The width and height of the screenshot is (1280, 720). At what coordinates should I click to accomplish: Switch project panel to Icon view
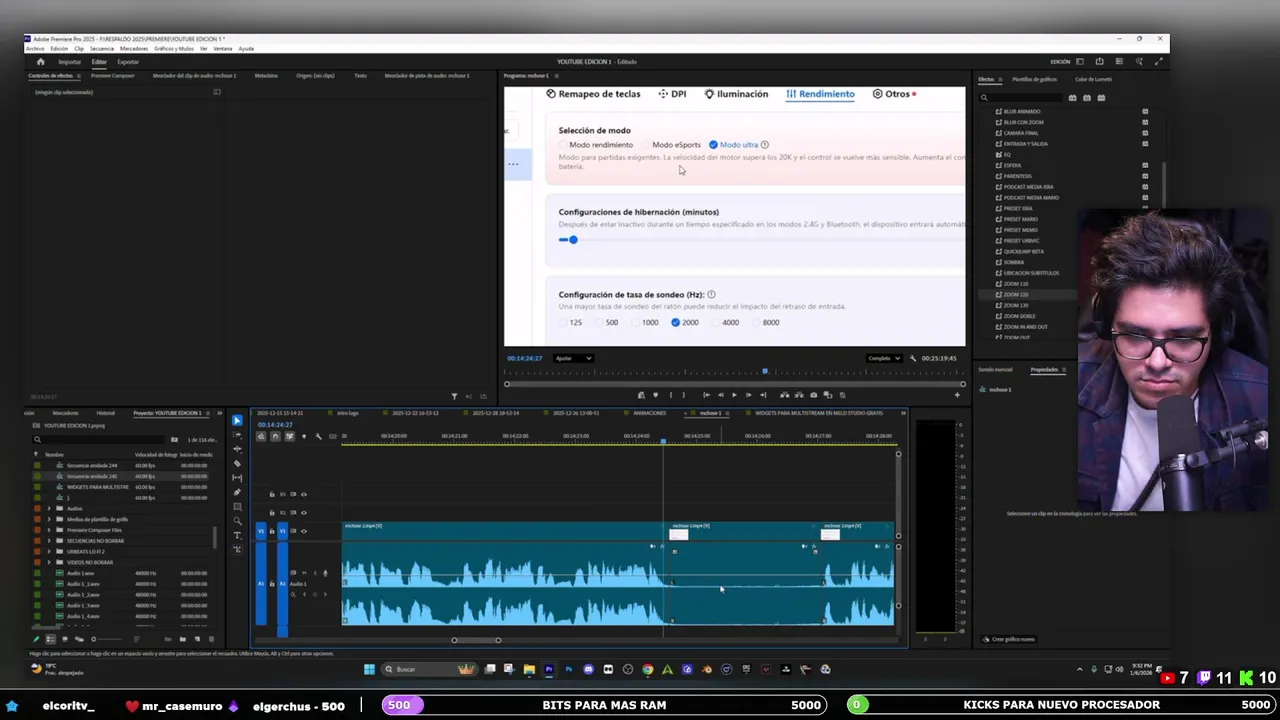pyautogui.click(x=65, y=639)
